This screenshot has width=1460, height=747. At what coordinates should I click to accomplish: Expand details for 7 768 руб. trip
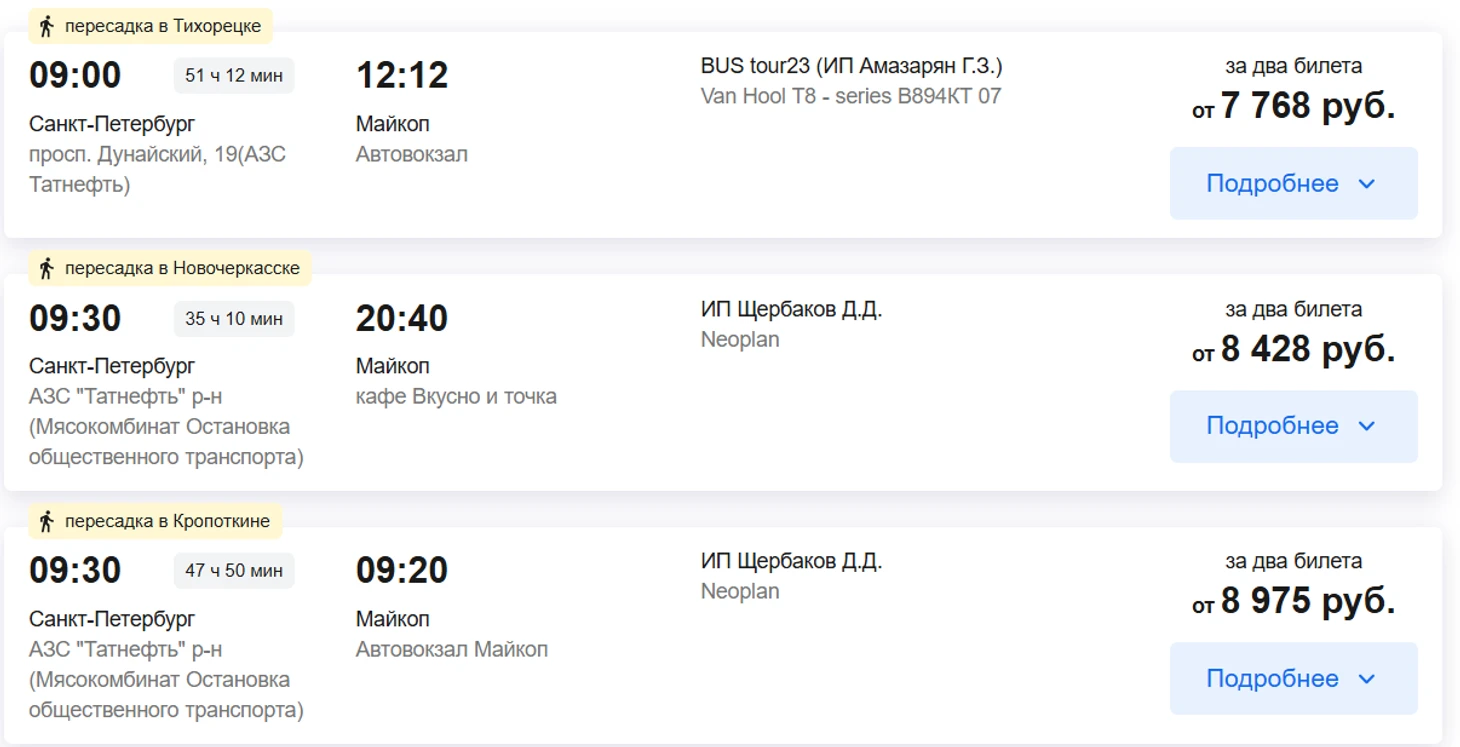pos(1292,184)
